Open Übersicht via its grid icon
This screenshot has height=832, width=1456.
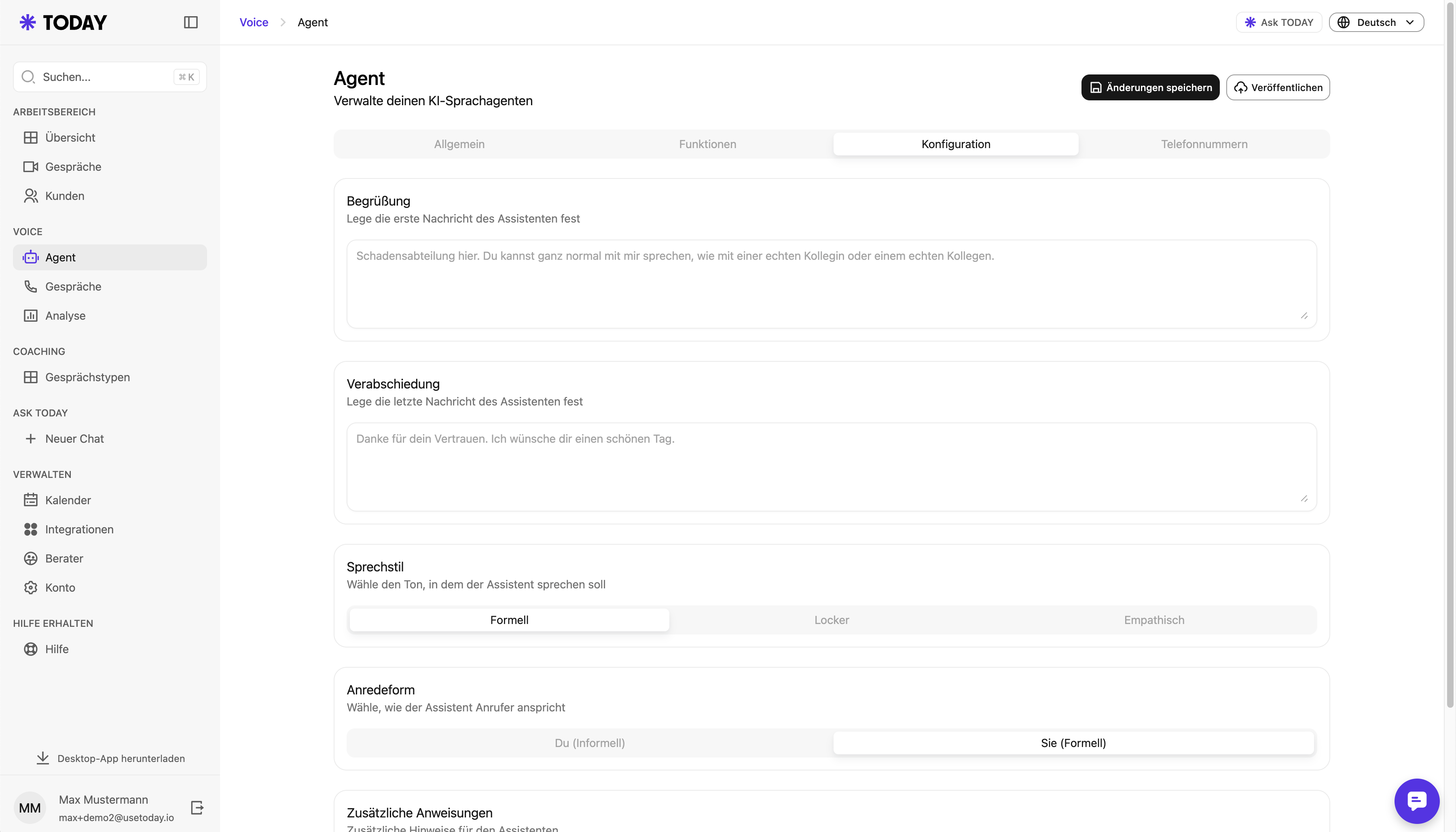pos(31,138)
